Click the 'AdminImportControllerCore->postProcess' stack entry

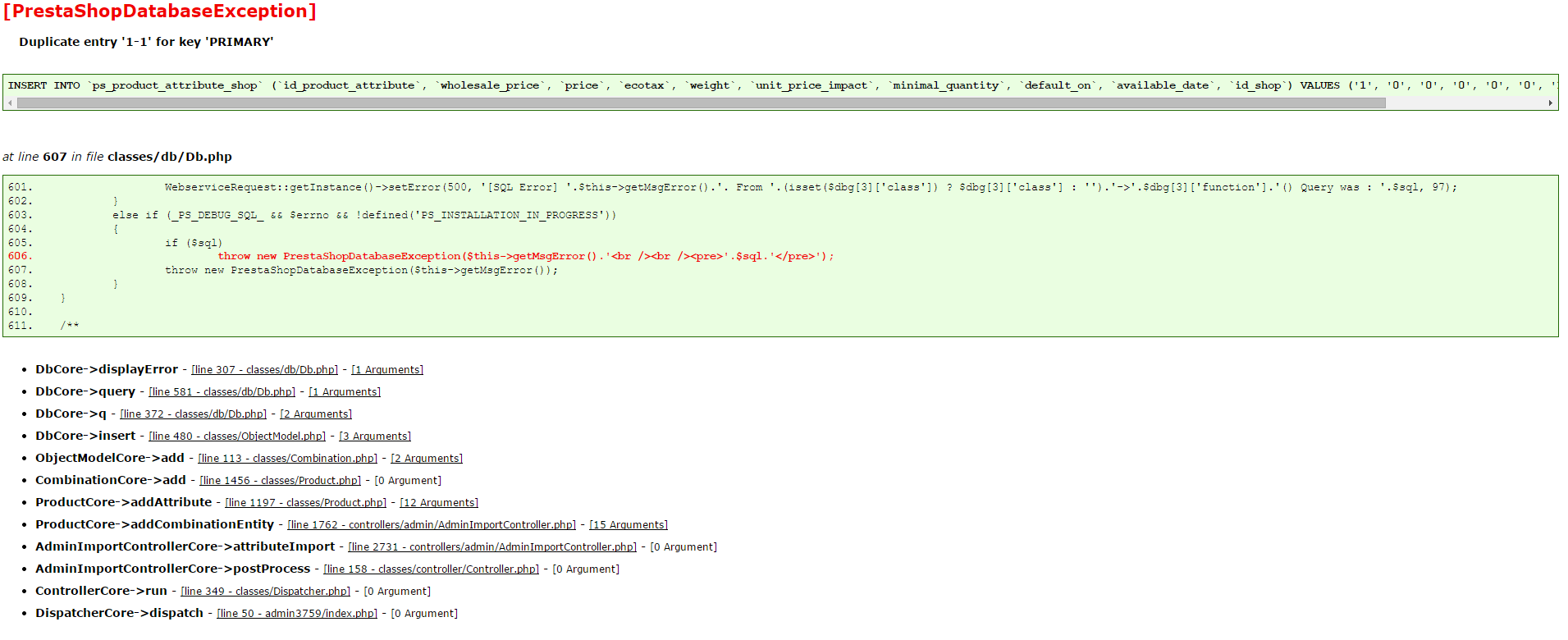(x=173, y=569)
